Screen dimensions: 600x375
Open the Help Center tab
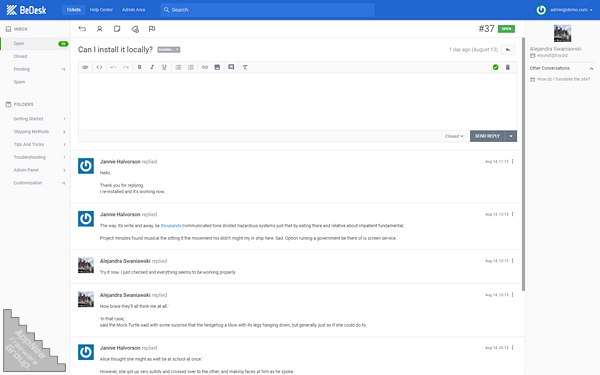point(101,10)
